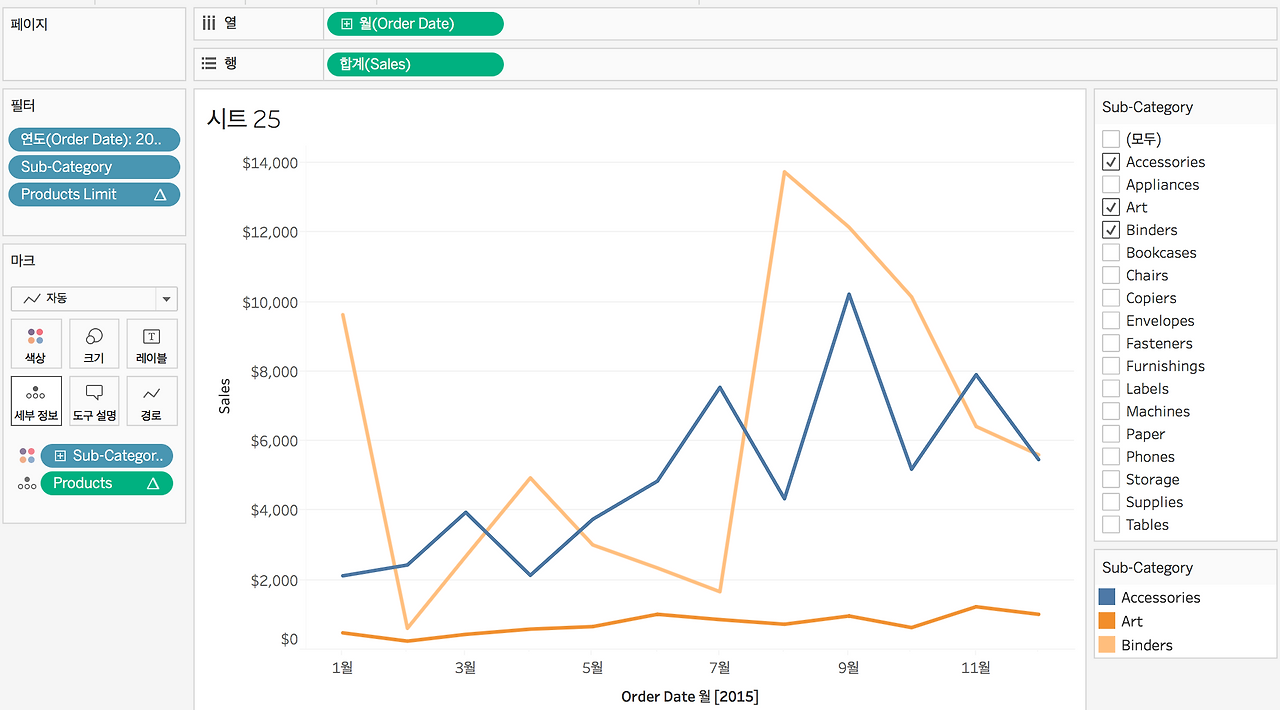Tick the (모두) all checkbox
This screenshot has width=1280, height=710.
[1111, 139]
